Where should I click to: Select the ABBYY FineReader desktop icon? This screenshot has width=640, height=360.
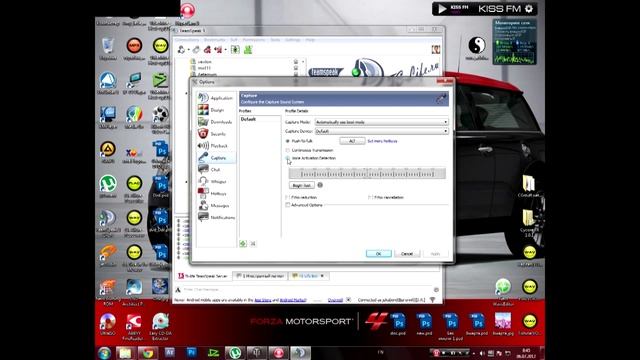(x=134, y=327)
